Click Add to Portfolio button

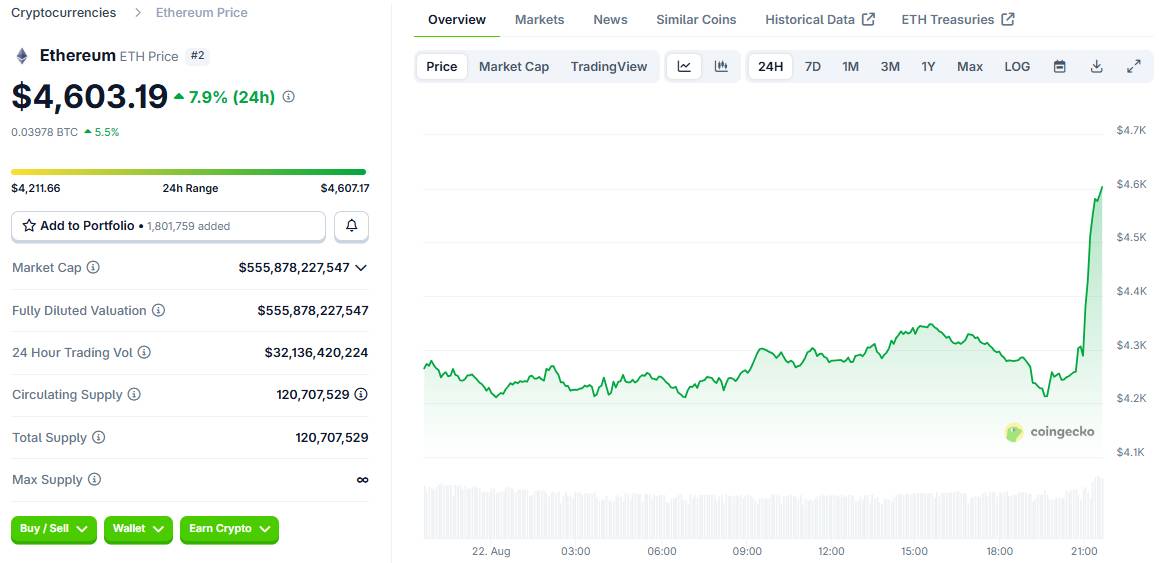tap(169, 226)
